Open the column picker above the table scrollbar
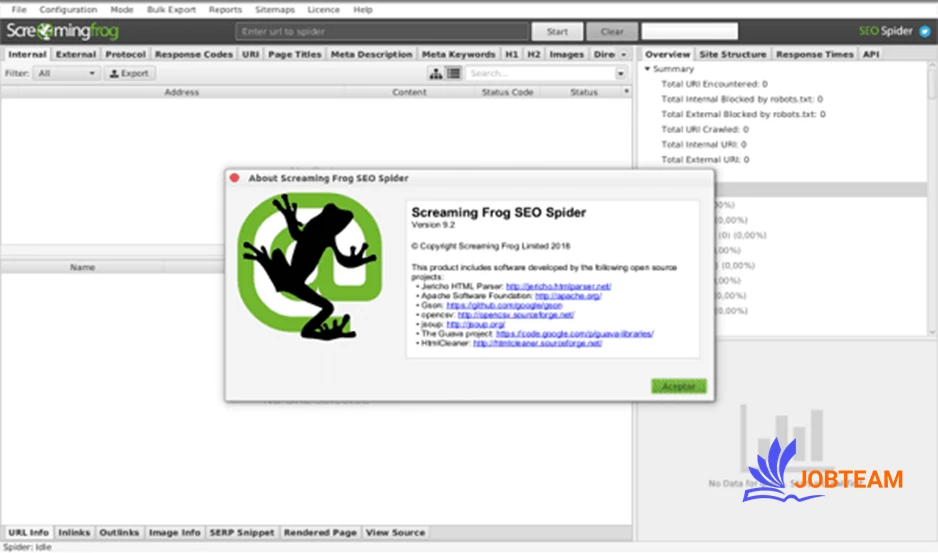 click(627, 91)
